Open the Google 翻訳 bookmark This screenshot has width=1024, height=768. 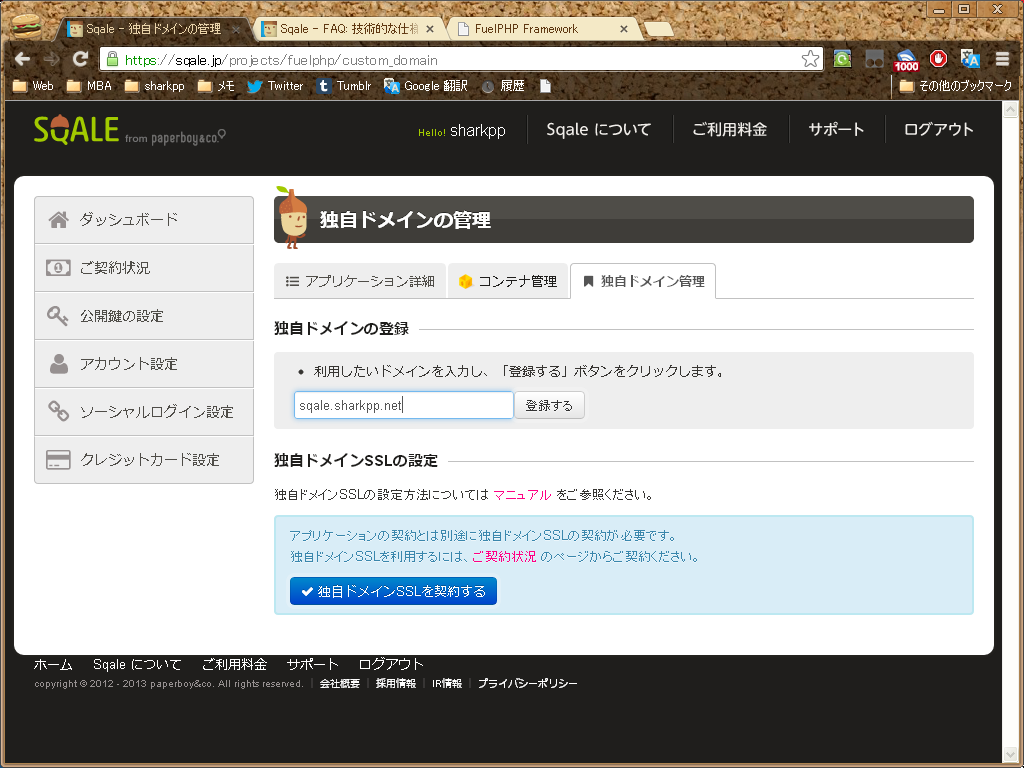(426, 86)
